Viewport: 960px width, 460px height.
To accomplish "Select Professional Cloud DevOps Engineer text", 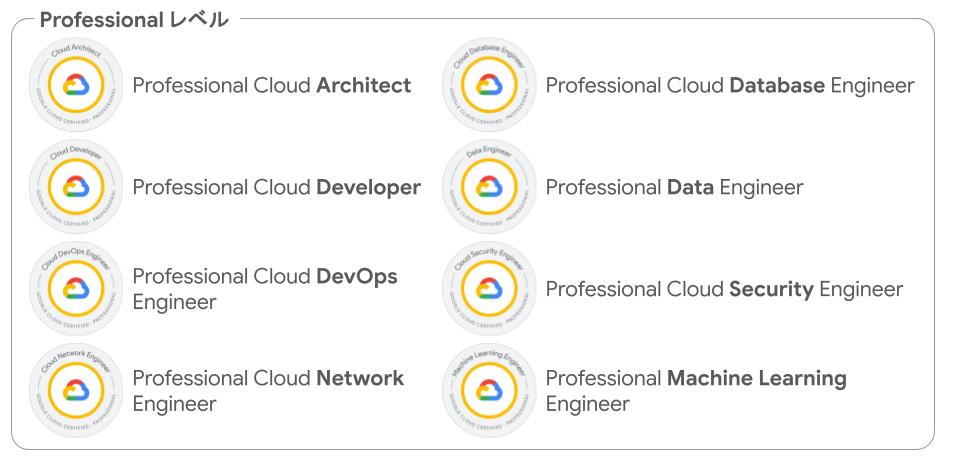I will coord(265,289).
